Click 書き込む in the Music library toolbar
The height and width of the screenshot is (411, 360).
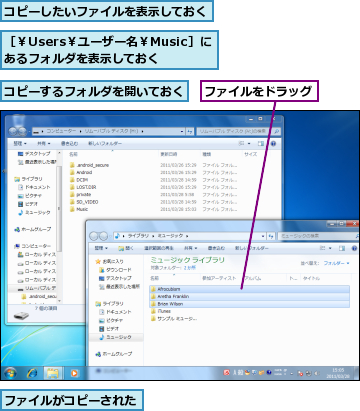coord(216,248)
